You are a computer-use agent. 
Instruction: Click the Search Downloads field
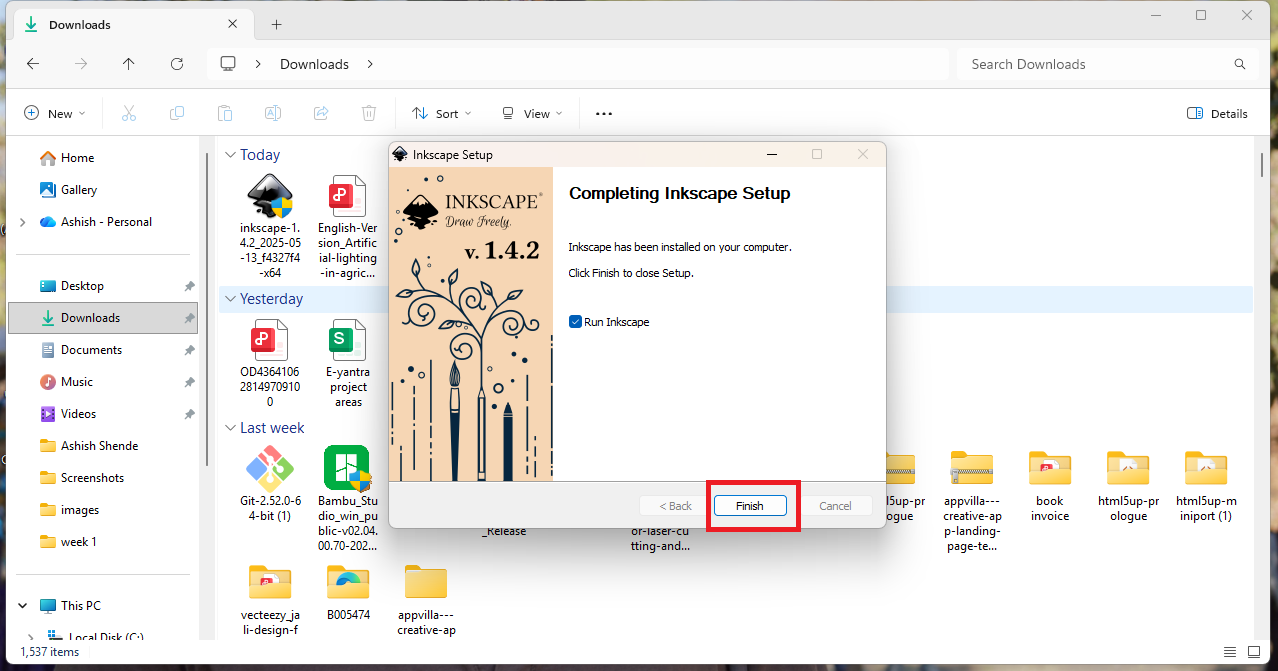1107,64
